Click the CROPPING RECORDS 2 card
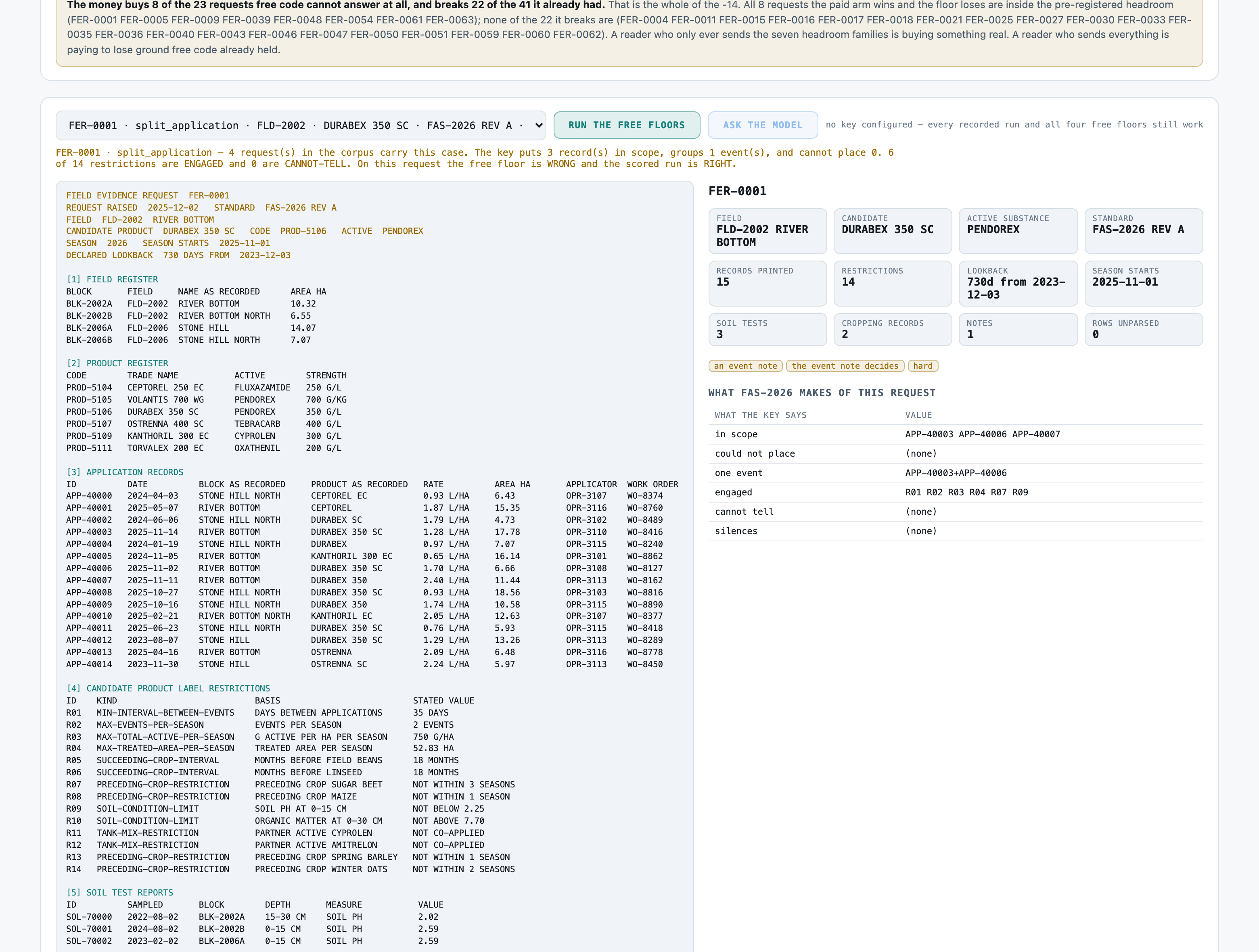Screen dimensions: 1259x952 click(x=893, y=330)
